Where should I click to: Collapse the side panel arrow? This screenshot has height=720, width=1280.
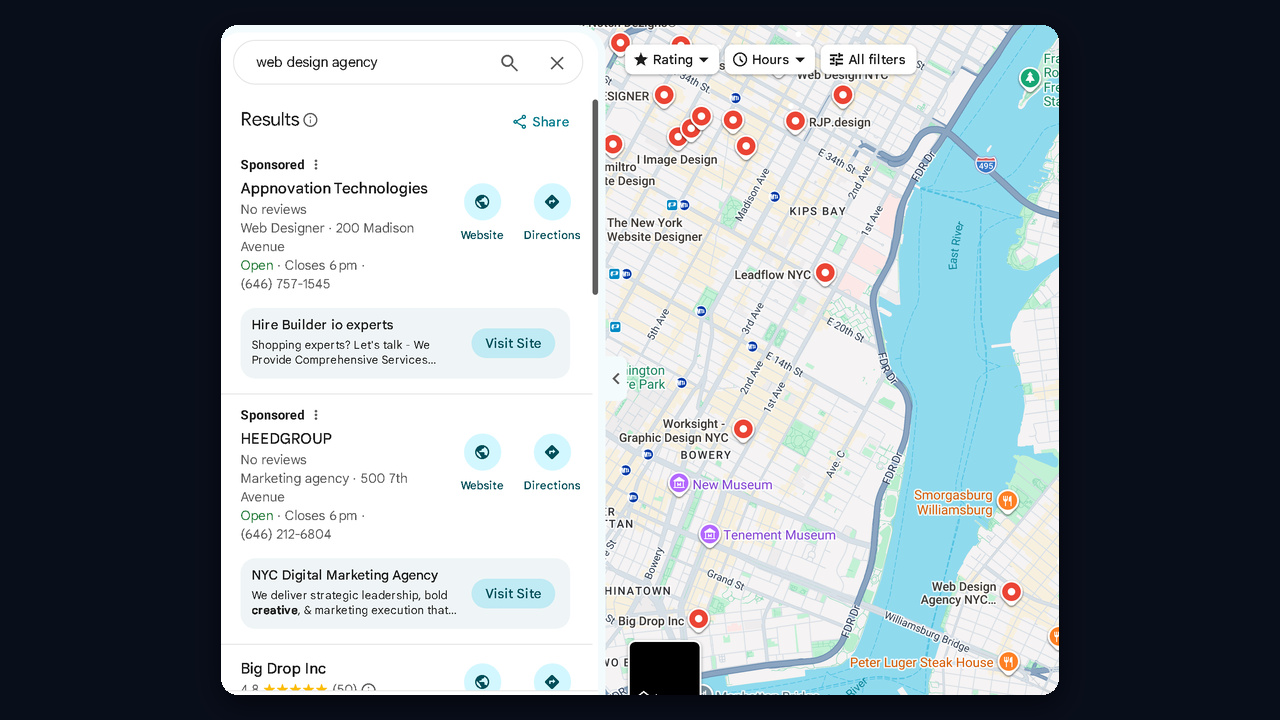(x=616, y=378)
